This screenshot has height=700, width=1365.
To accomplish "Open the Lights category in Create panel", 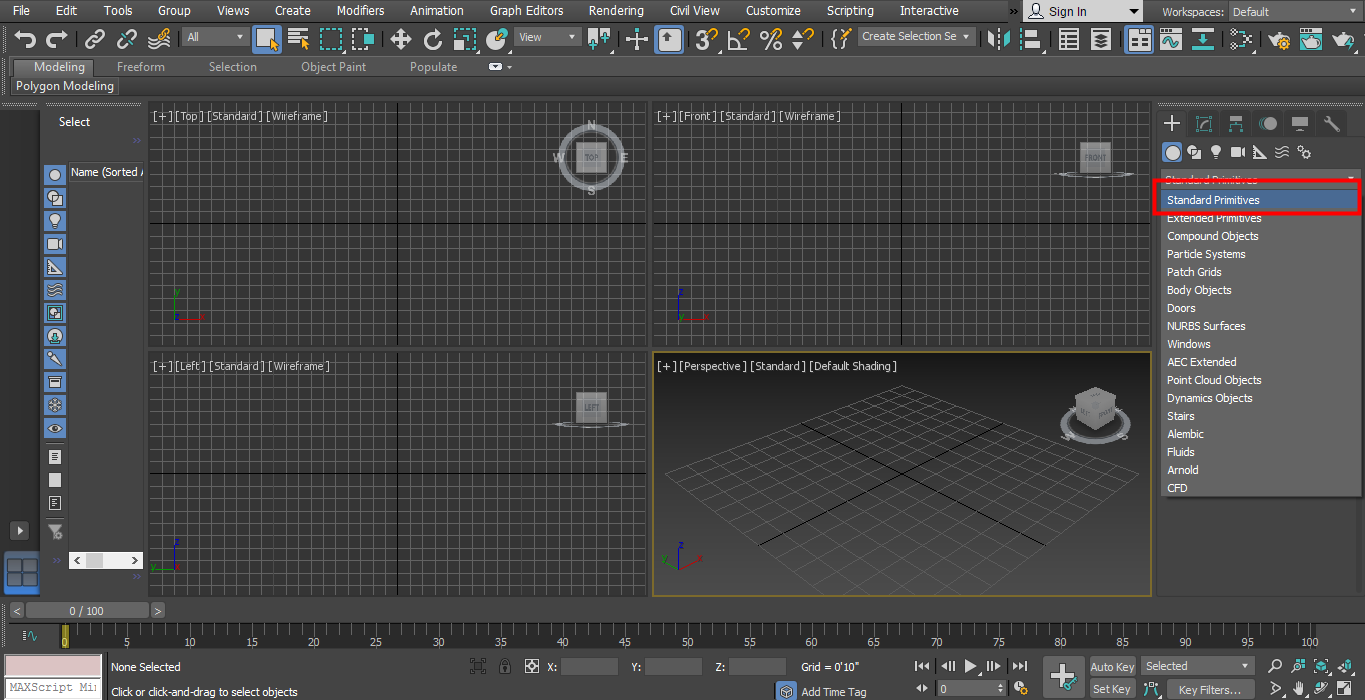I will tap(1216, 152).
